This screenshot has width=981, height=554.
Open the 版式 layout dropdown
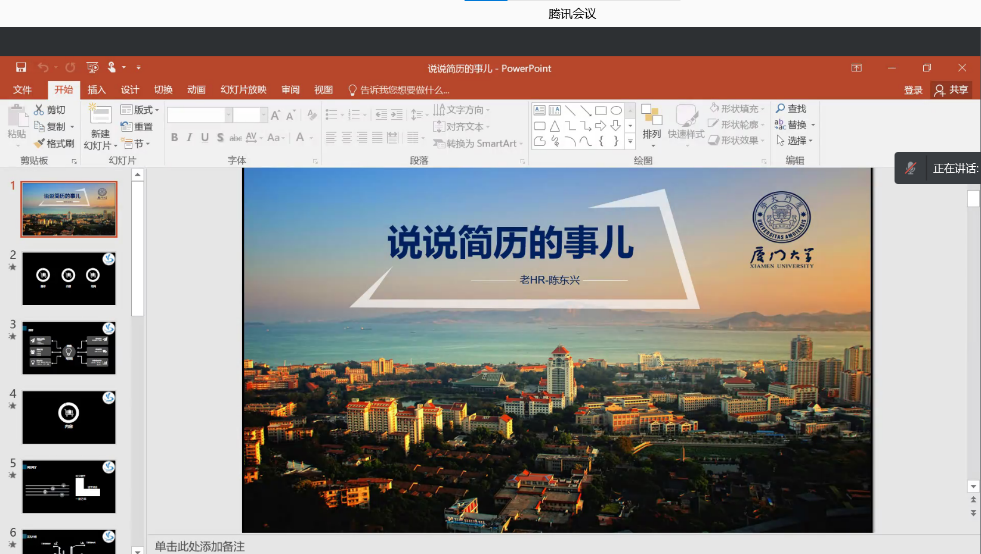(x=140, y=110)
